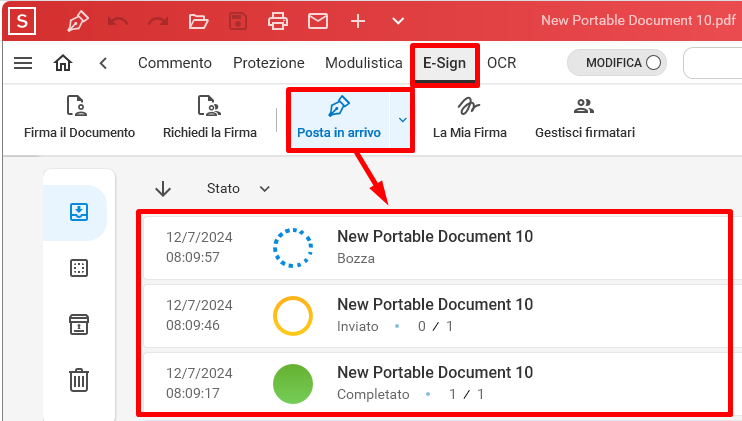Open Gestisci firmatari
Viewport: 742px width, 421px height.
click(x=585, y=117)
